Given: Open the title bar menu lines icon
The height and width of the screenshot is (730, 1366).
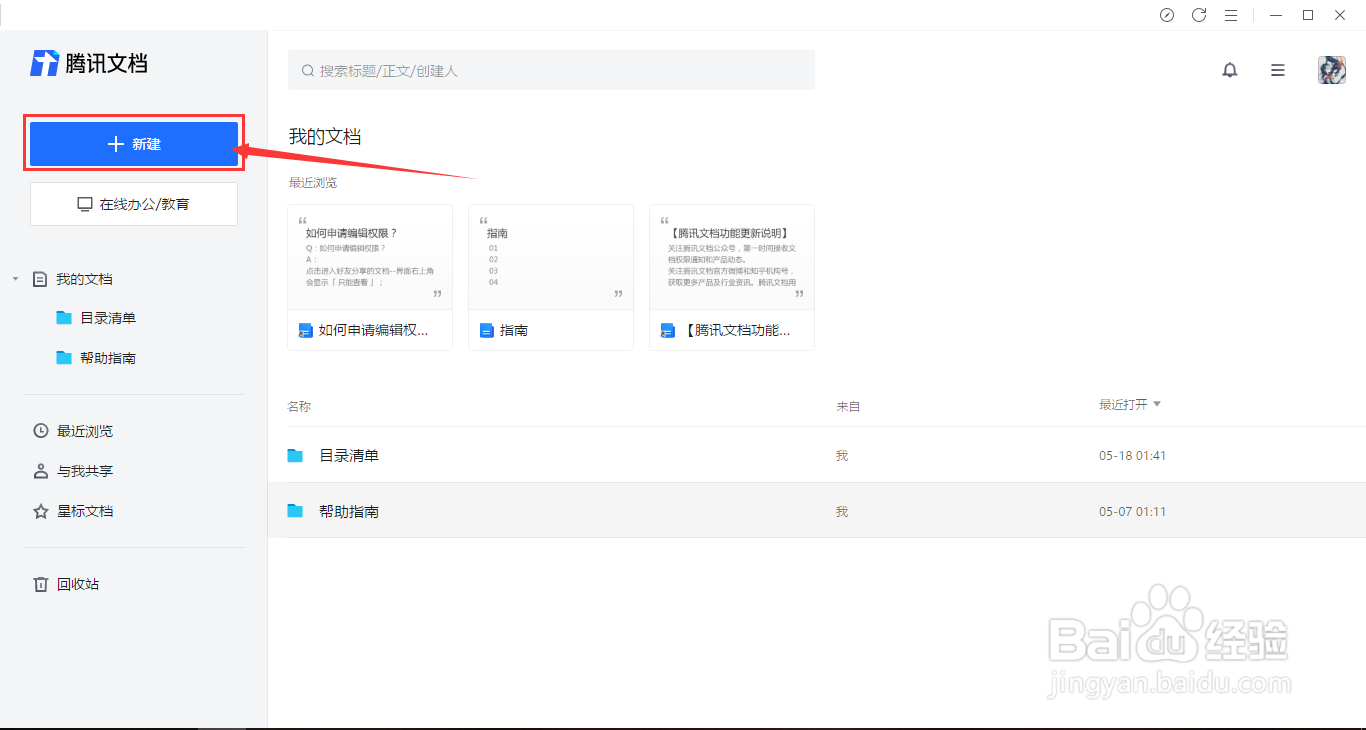Looking at the screenshot, I should tap(1231, 15).
